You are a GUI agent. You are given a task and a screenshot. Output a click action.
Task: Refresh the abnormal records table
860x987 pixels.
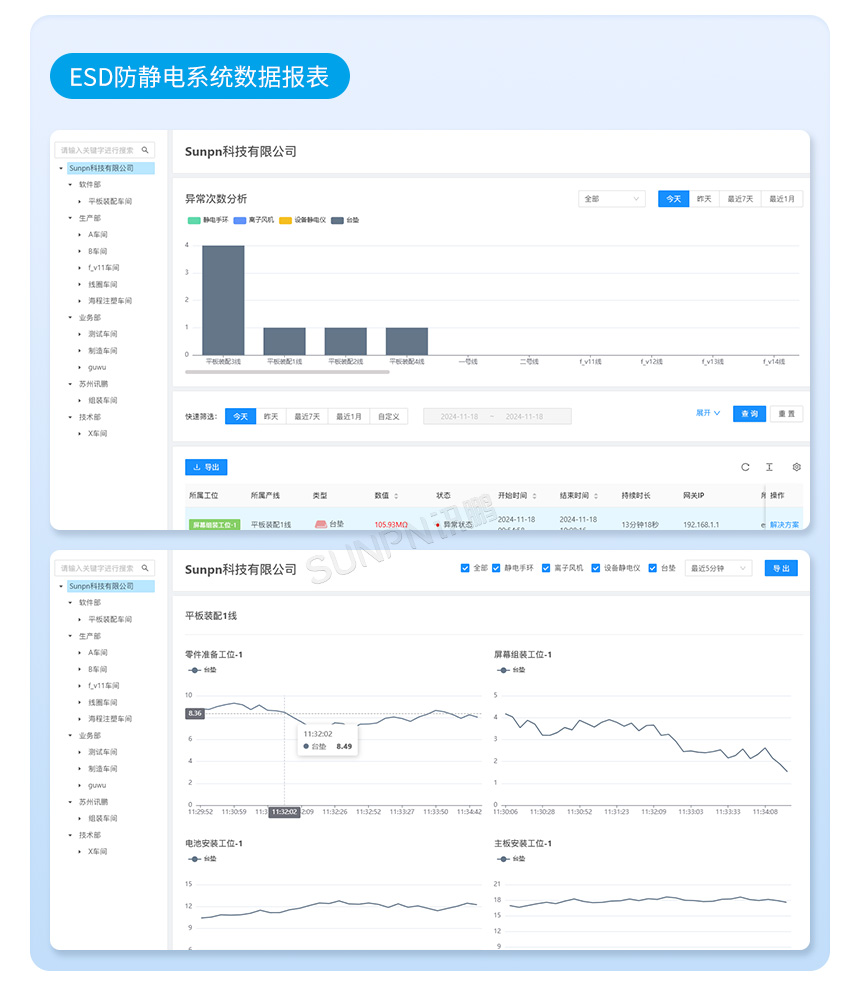[x=745, y=466]
